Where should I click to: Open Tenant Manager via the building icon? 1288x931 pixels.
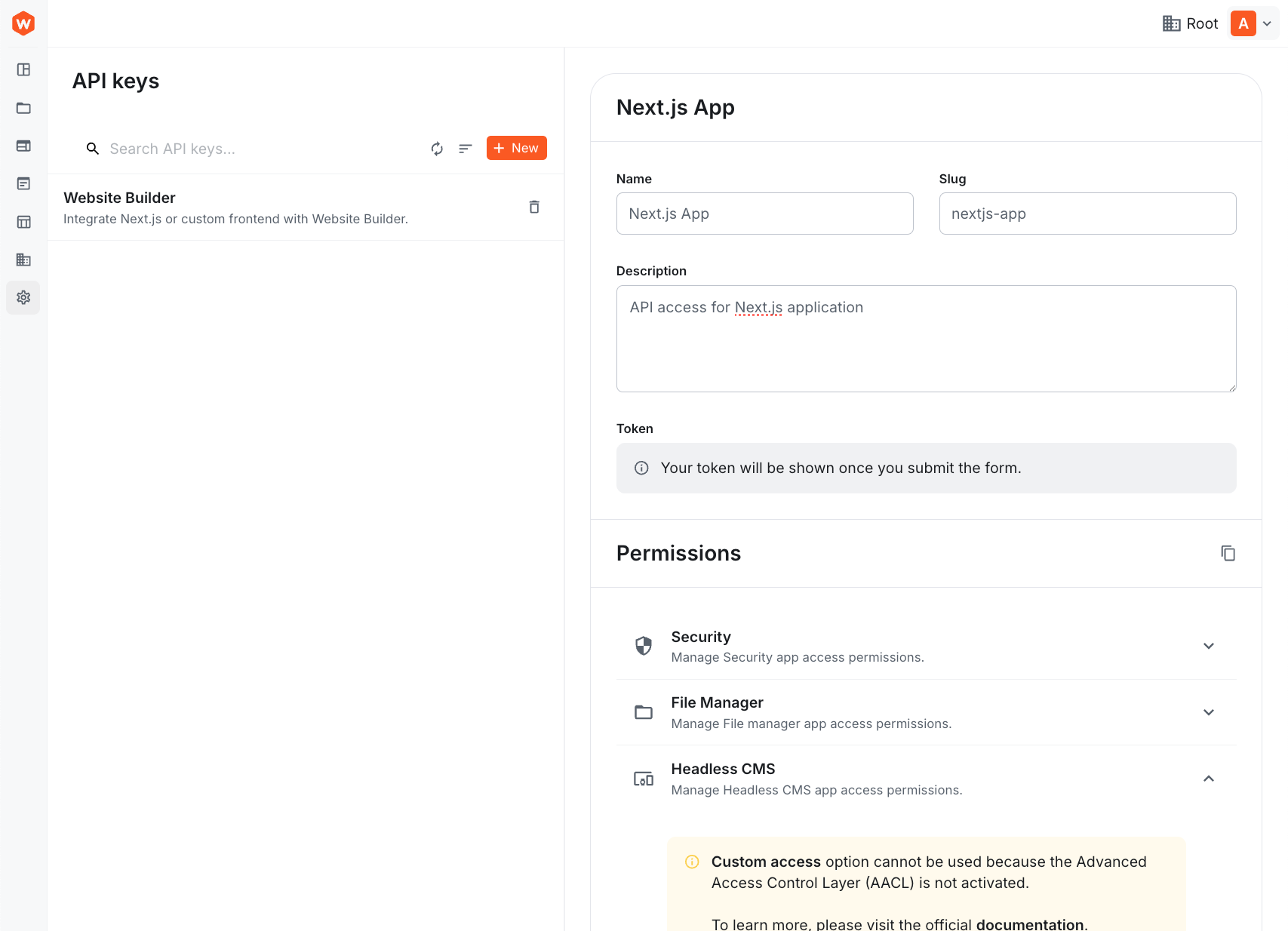pos(23,260)
